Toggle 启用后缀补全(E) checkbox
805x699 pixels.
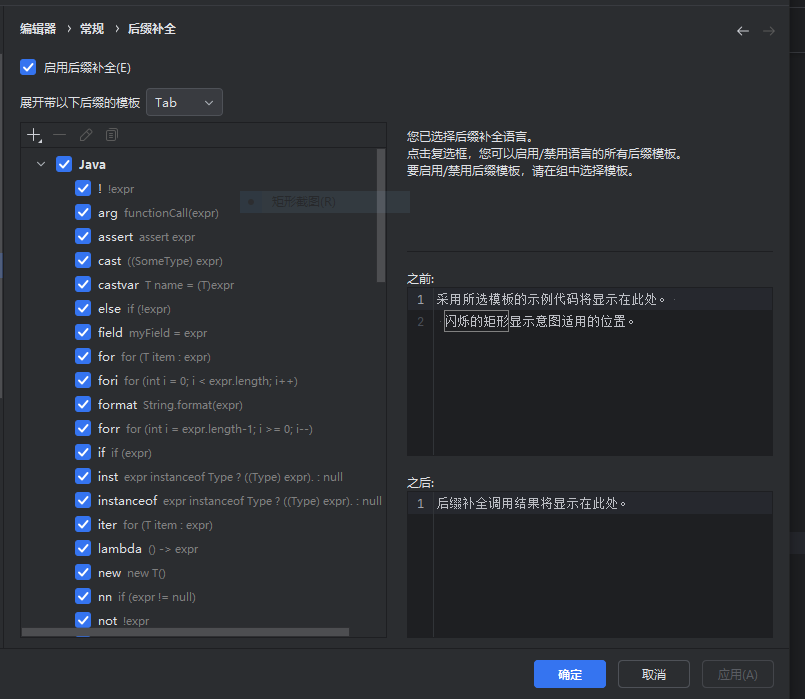(x=28, y=67)
